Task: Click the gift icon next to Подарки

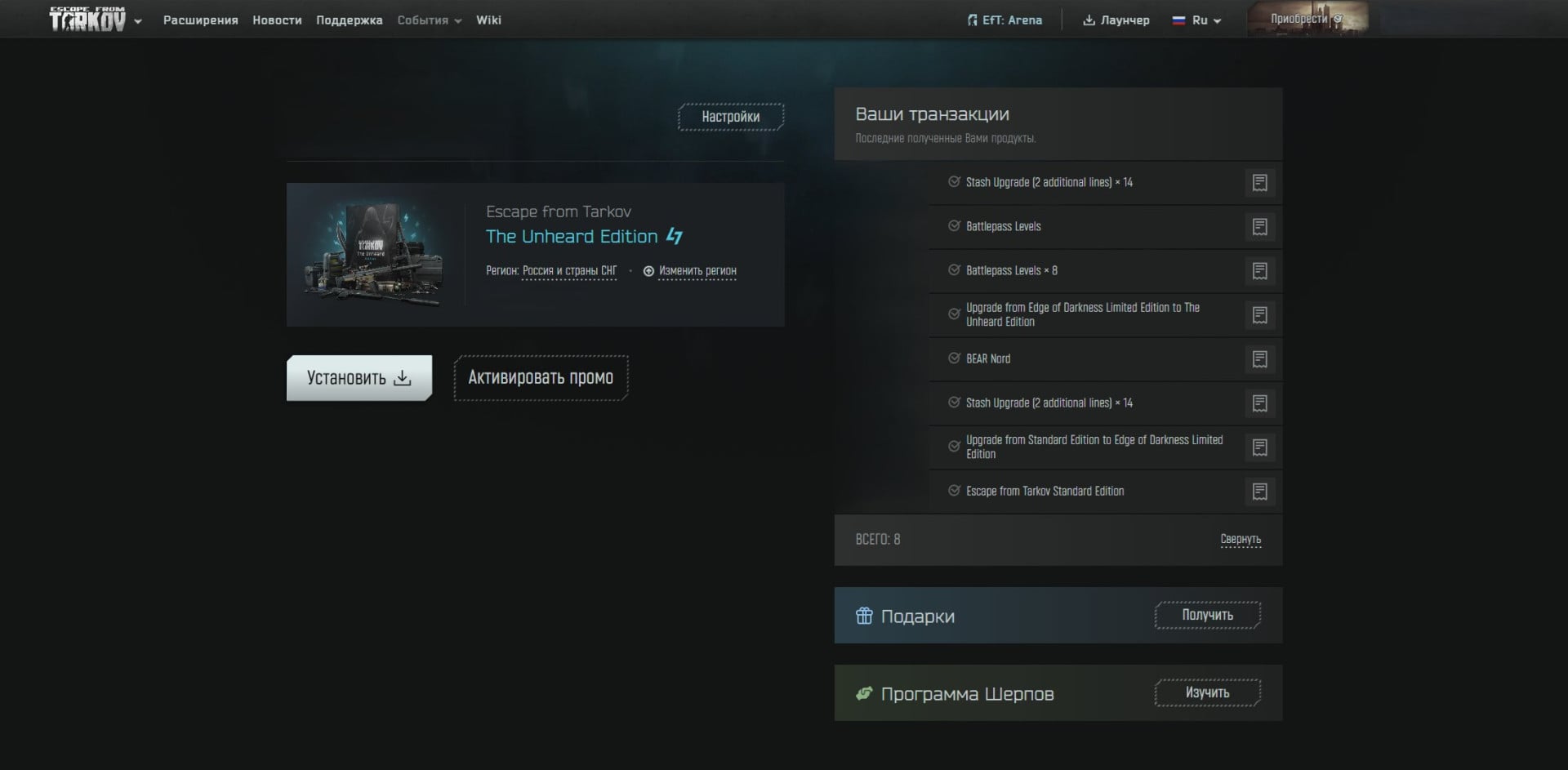Action: point(864,616)
